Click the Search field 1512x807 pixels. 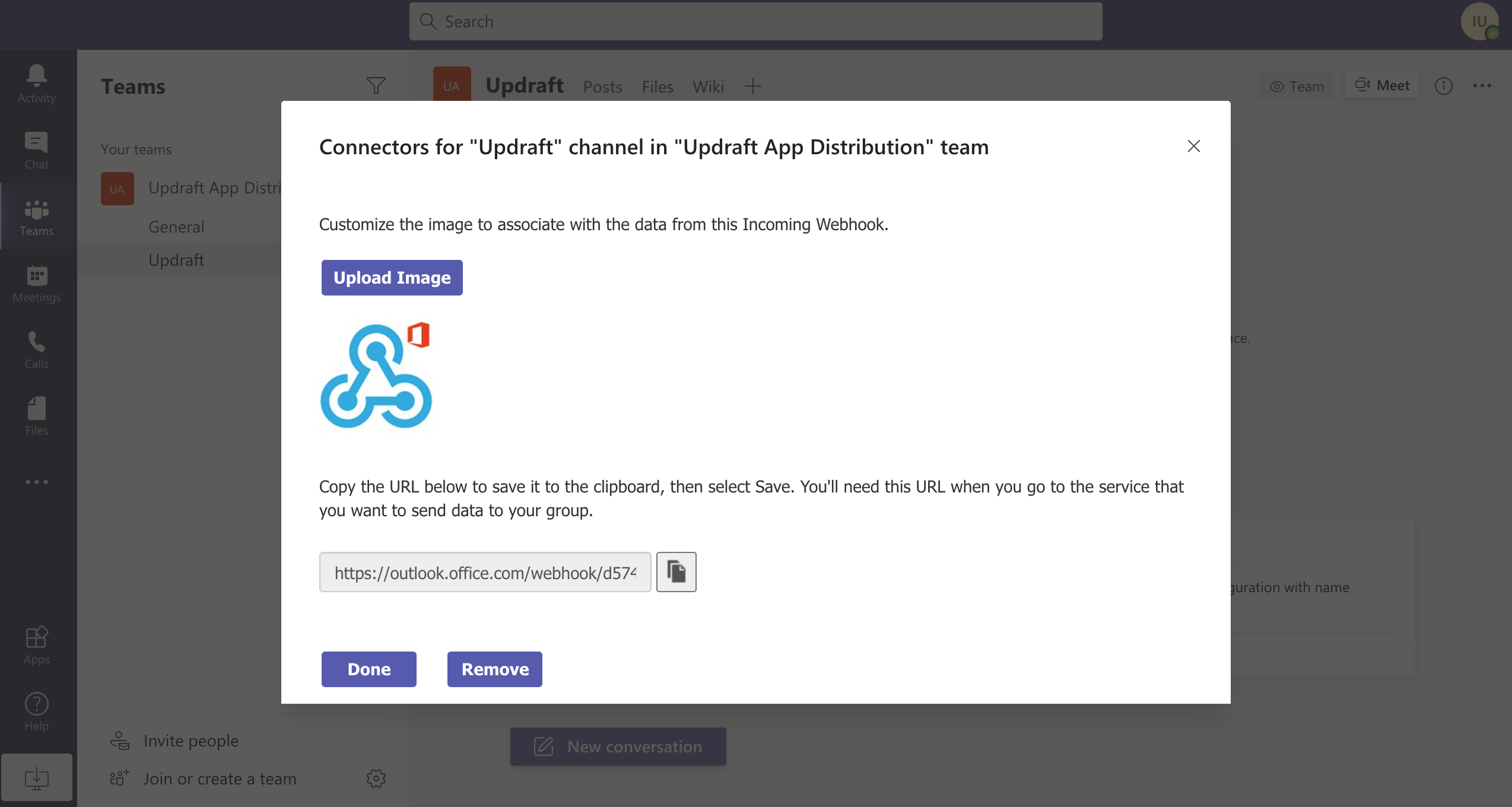pyautogui.click(x=756, y=21)
